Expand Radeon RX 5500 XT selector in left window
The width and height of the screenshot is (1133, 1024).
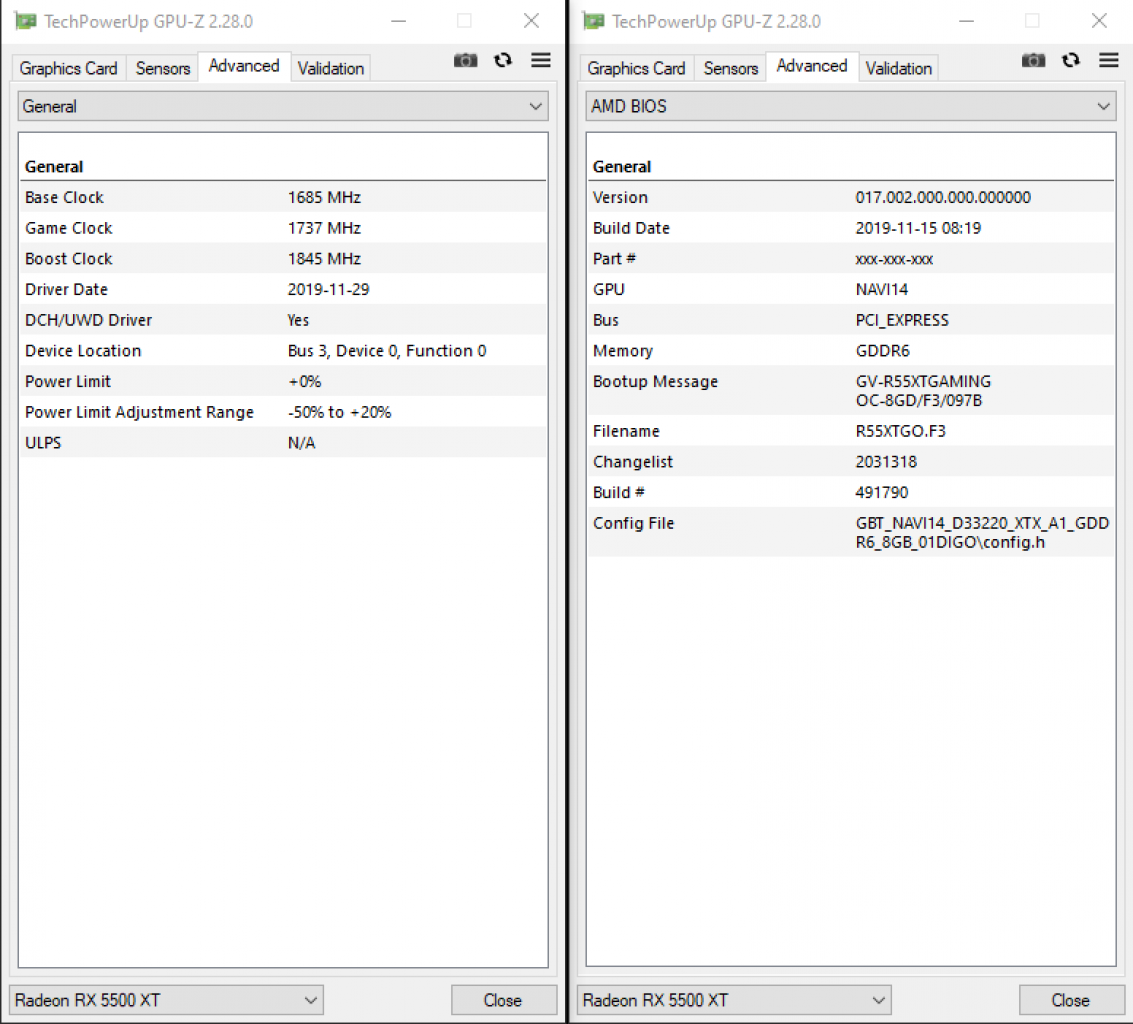pos(166,1000)
